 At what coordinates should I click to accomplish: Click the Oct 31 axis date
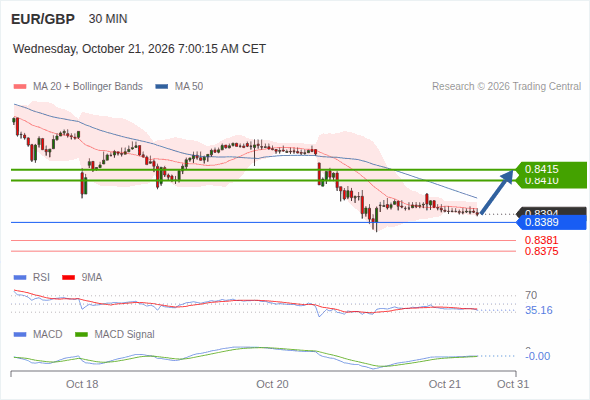tap(513, 384)
